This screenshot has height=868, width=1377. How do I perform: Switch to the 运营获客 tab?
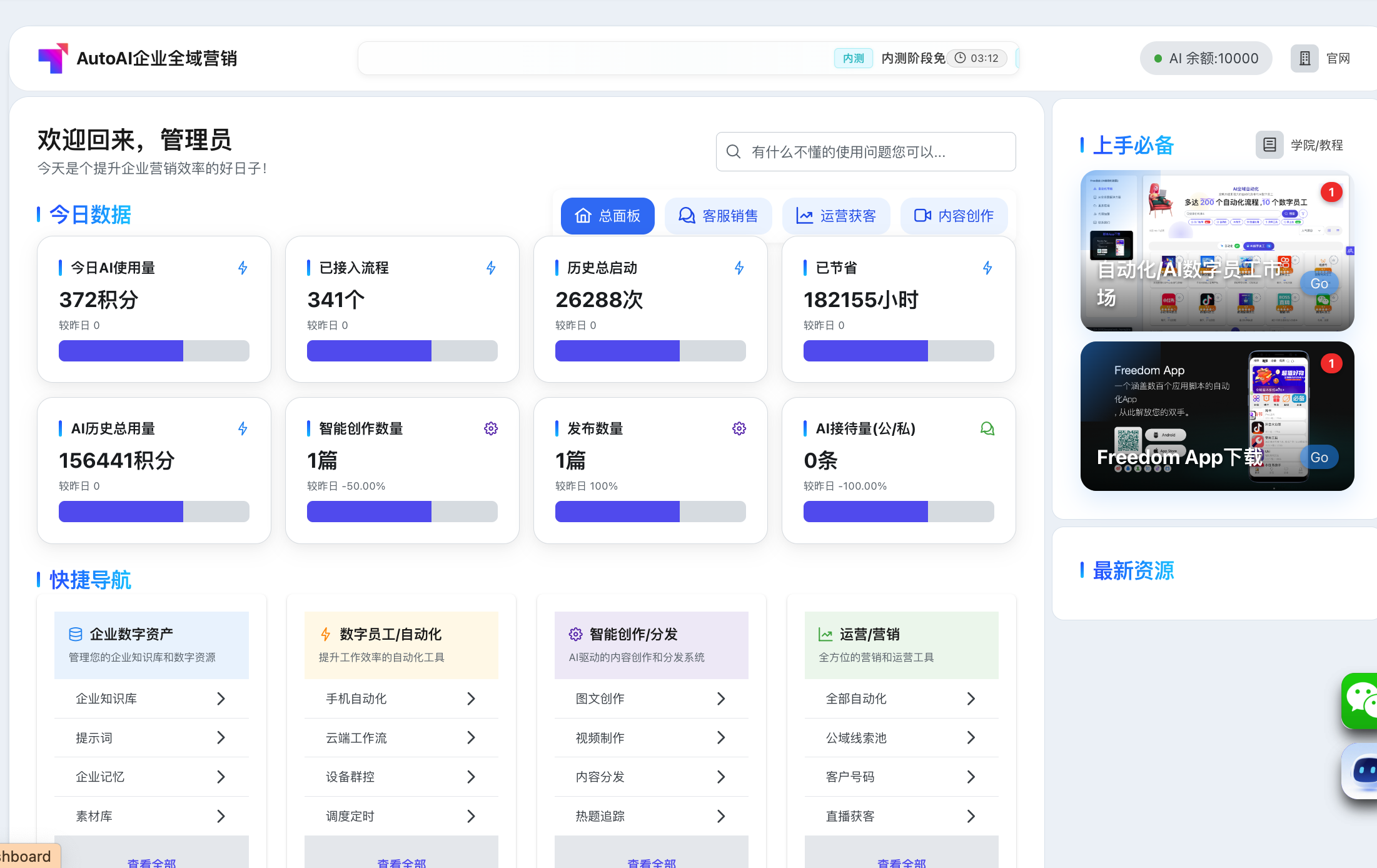click(836, 216)
